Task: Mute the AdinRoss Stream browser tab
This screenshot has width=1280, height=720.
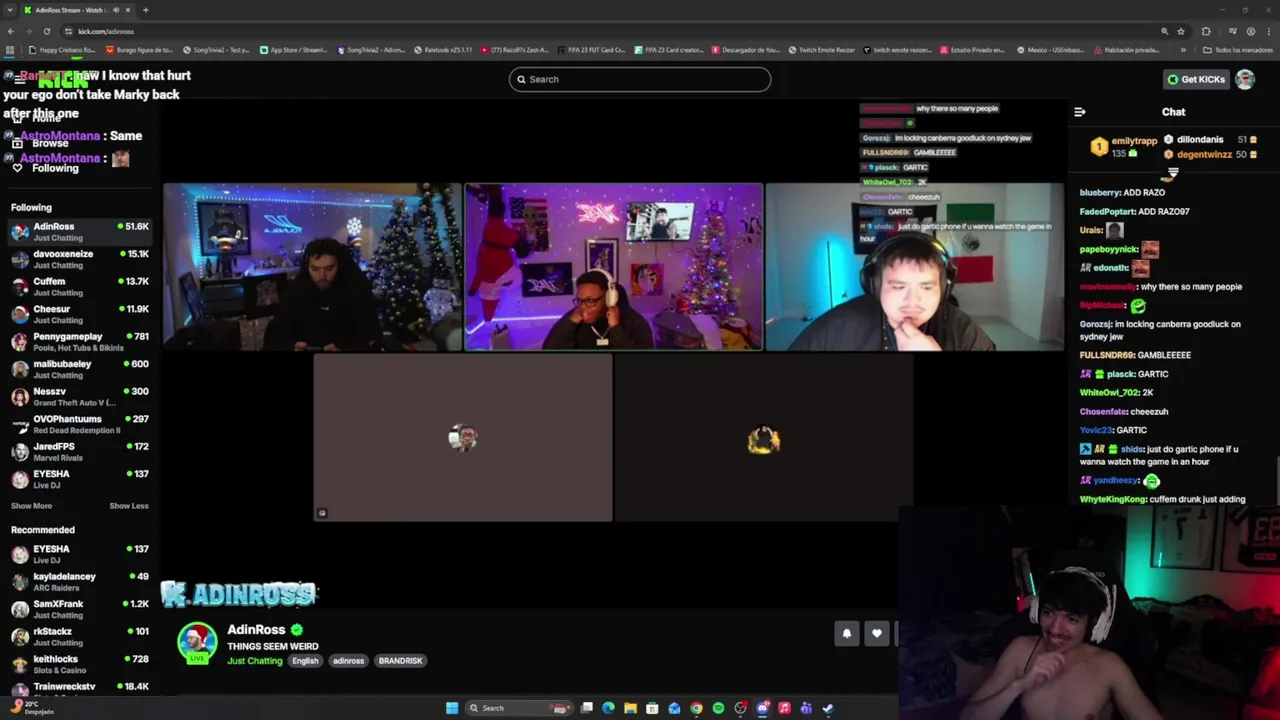Action: click(115, 10)
